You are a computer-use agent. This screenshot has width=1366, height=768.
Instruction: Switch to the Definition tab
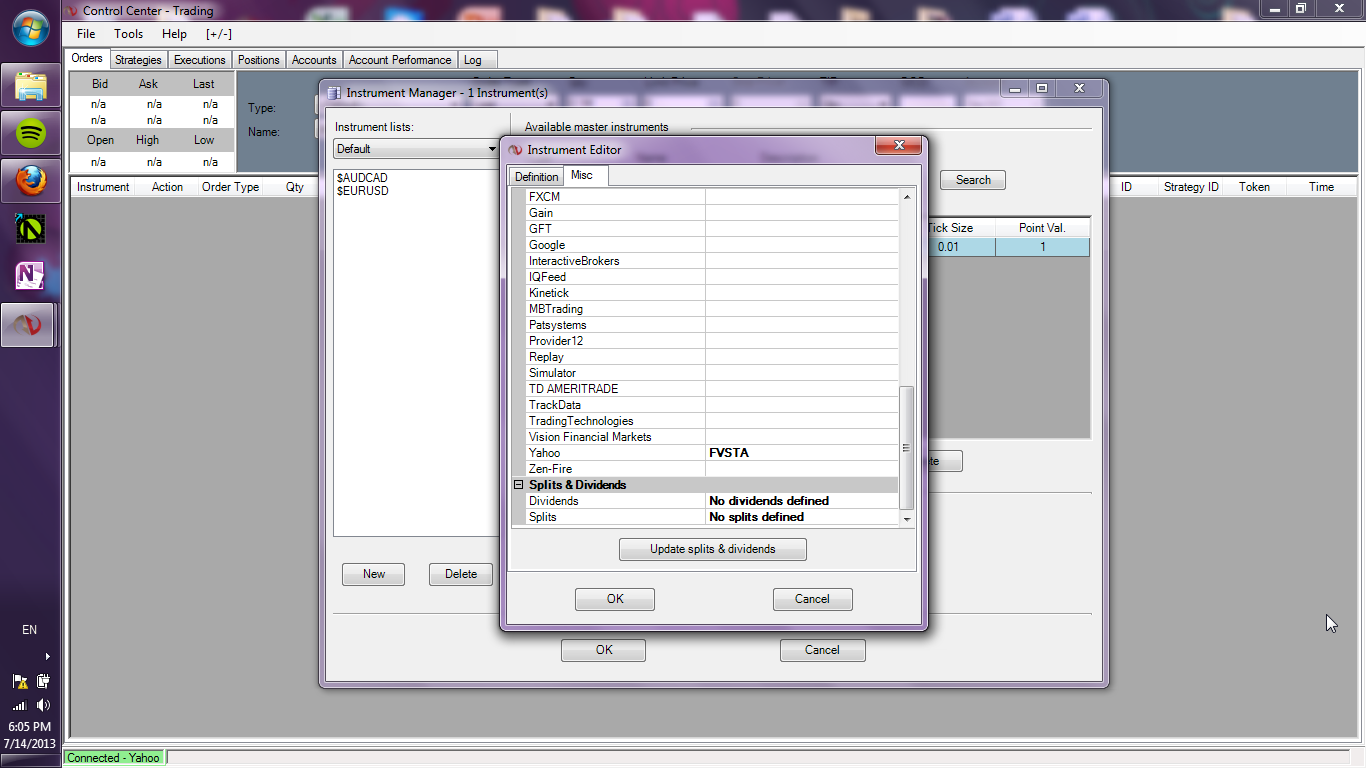pyautogui.click(x=536, y=177)
